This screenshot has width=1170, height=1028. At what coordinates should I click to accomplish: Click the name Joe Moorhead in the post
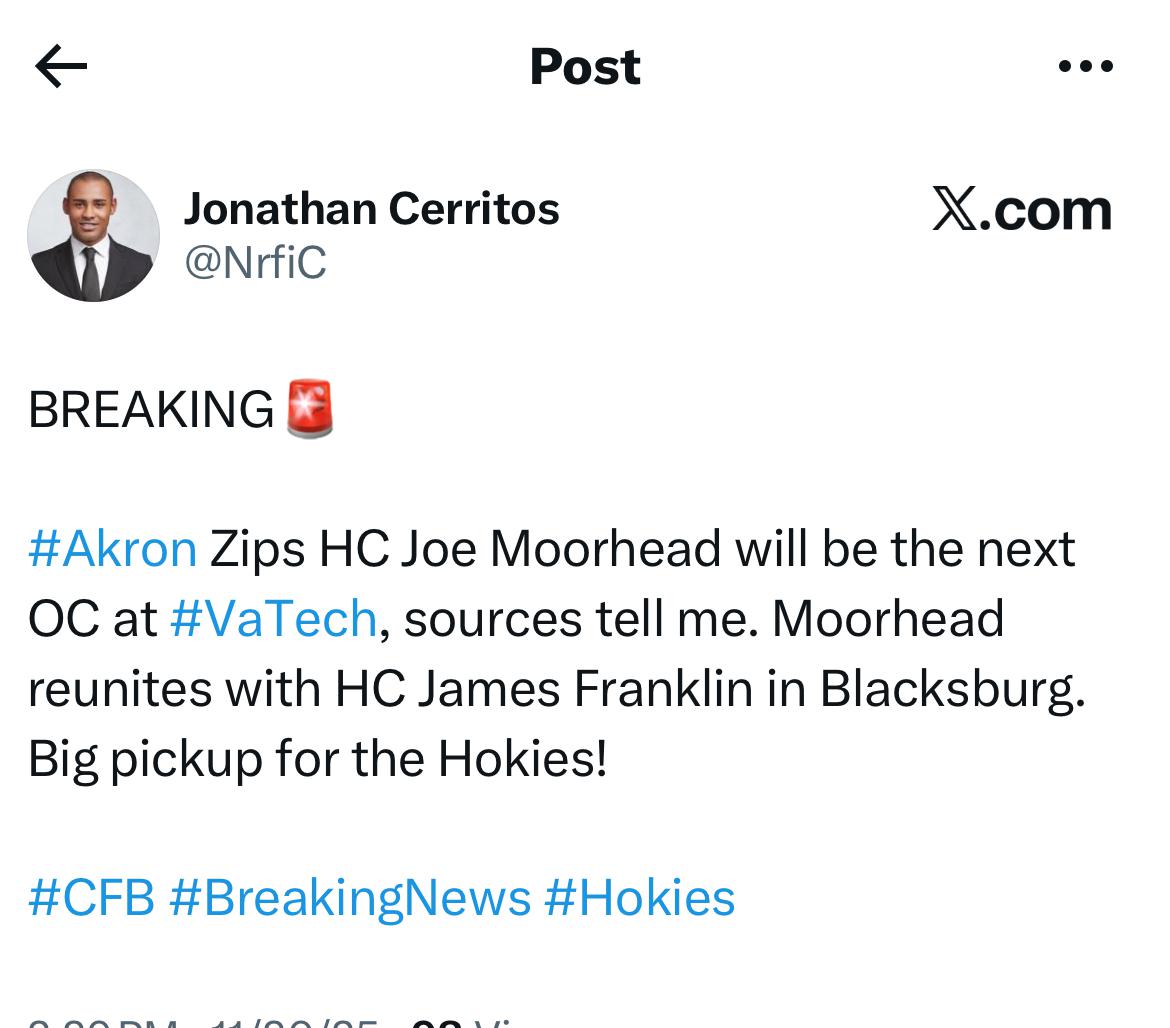pyautogui.click(x=560, y=549)
